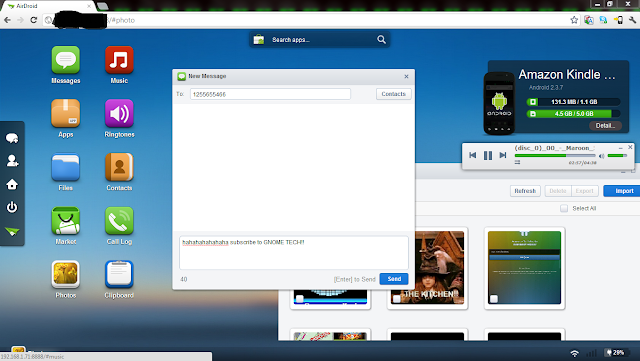Click the To recipient number field
Viewport: 640px width, 361px height.
[x=270, y=94]
